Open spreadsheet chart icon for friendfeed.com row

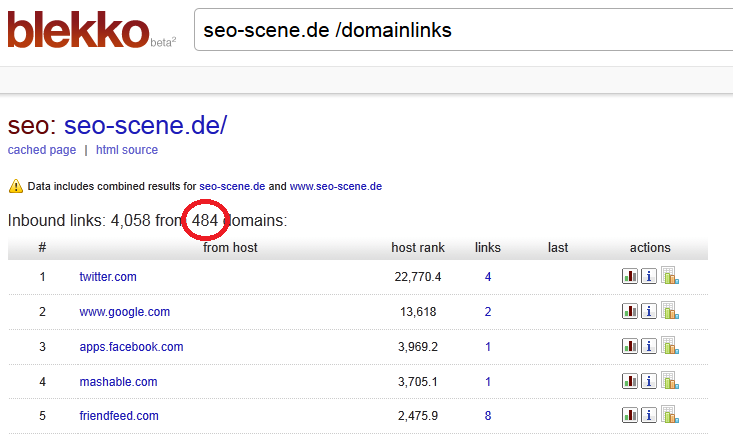670,414
